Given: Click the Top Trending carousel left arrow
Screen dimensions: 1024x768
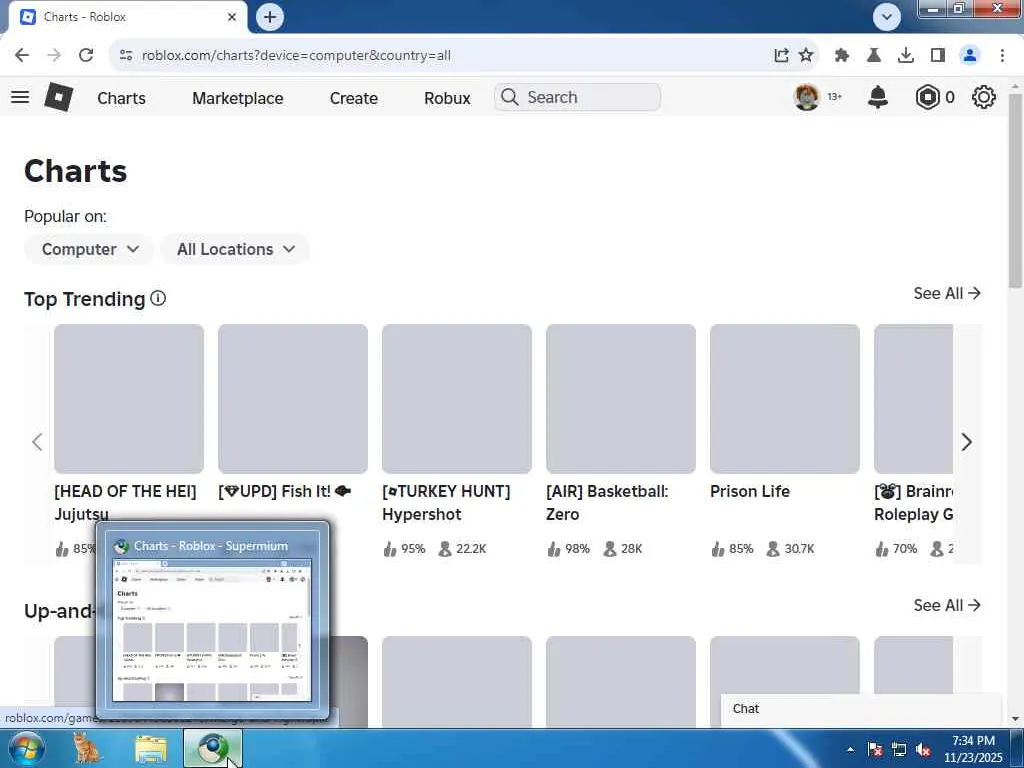Looking at the screenshot, I should coord(37,442).
